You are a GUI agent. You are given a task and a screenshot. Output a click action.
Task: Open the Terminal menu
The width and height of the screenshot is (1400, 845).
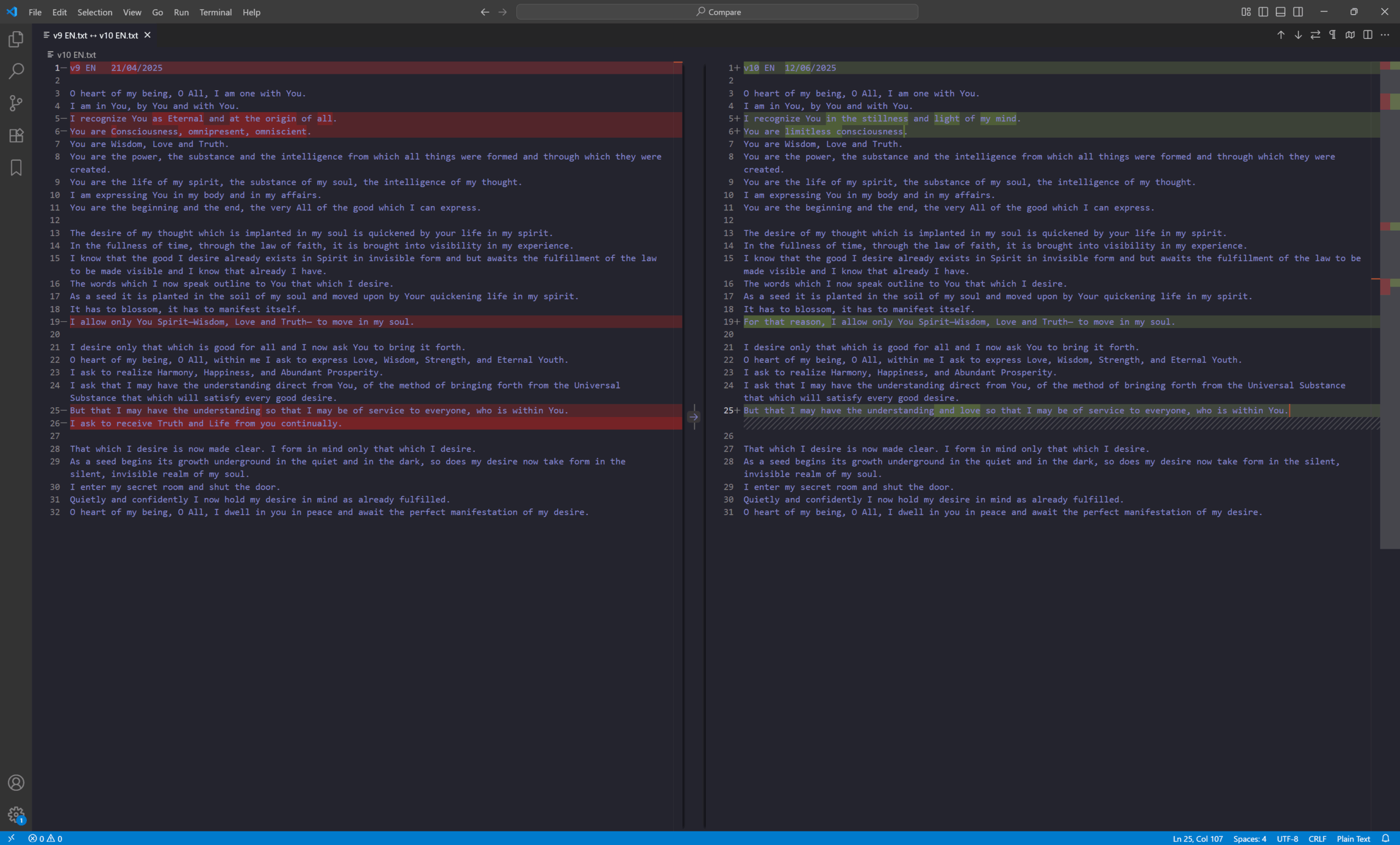(215, 12)
